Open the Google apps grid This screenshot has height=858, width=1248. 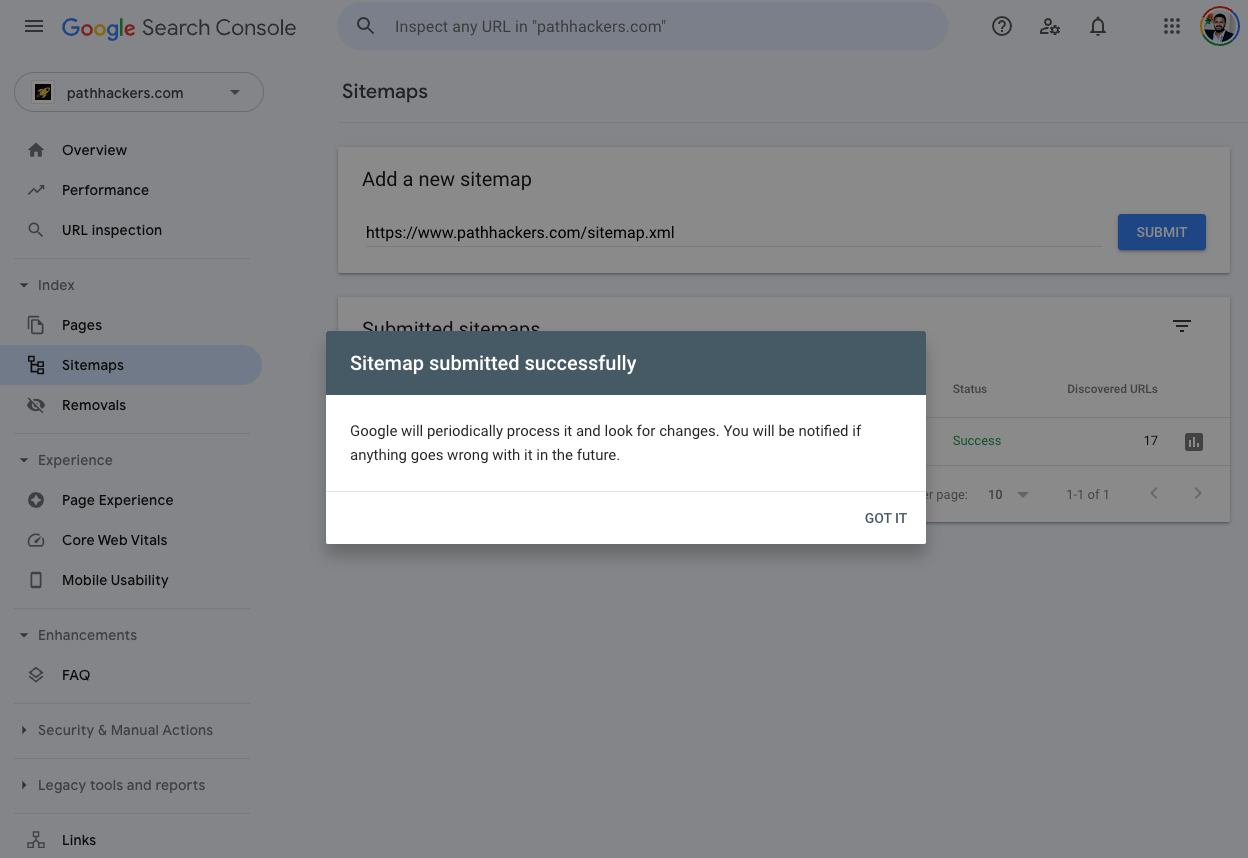(x=1172, y=27)
